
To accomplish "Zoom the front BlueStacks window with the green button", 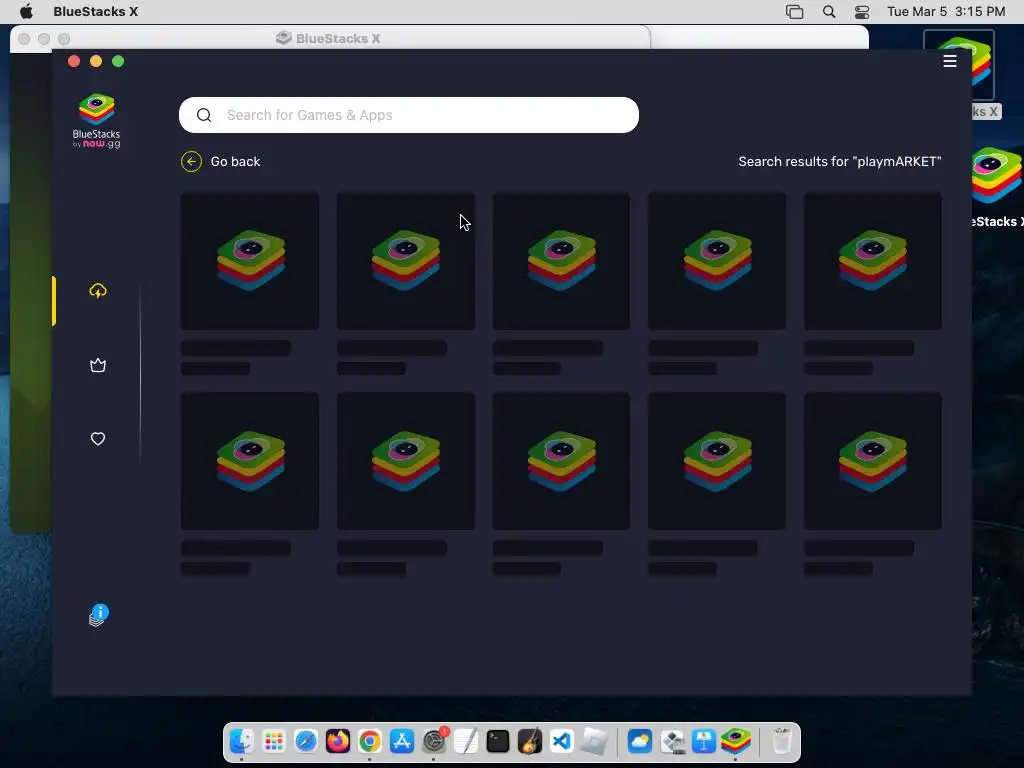I will click(x=118, y=61).
